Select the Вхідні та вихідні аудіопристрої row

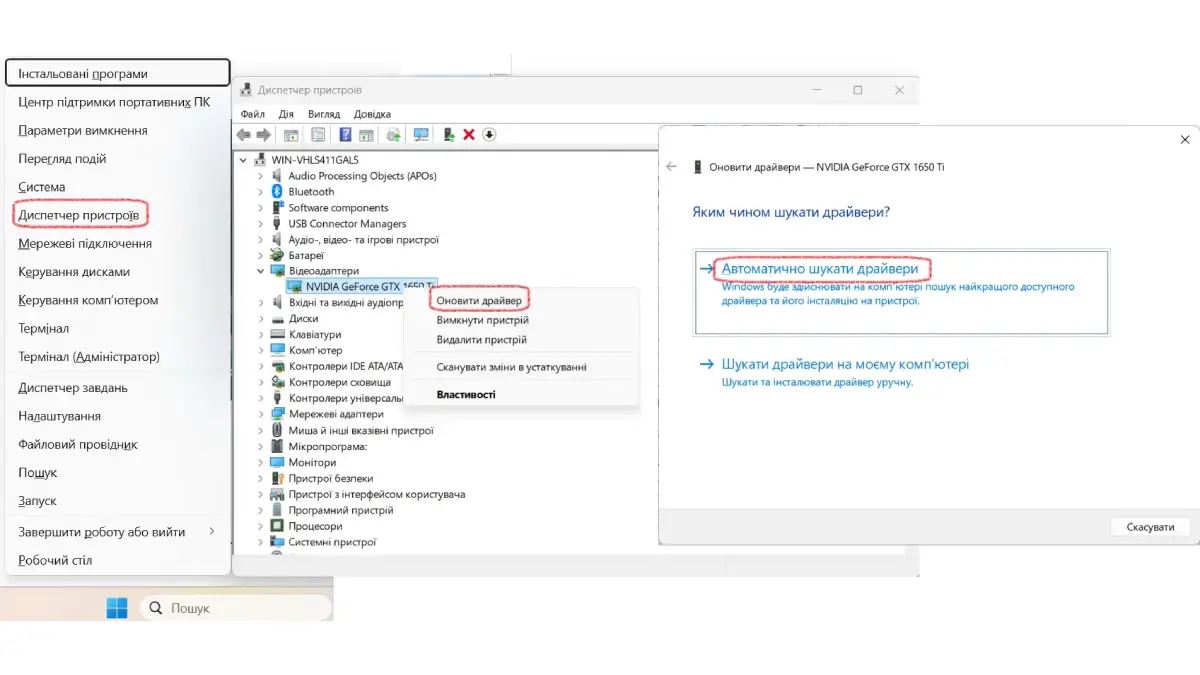pyautogui.click(x=345, y=303)
